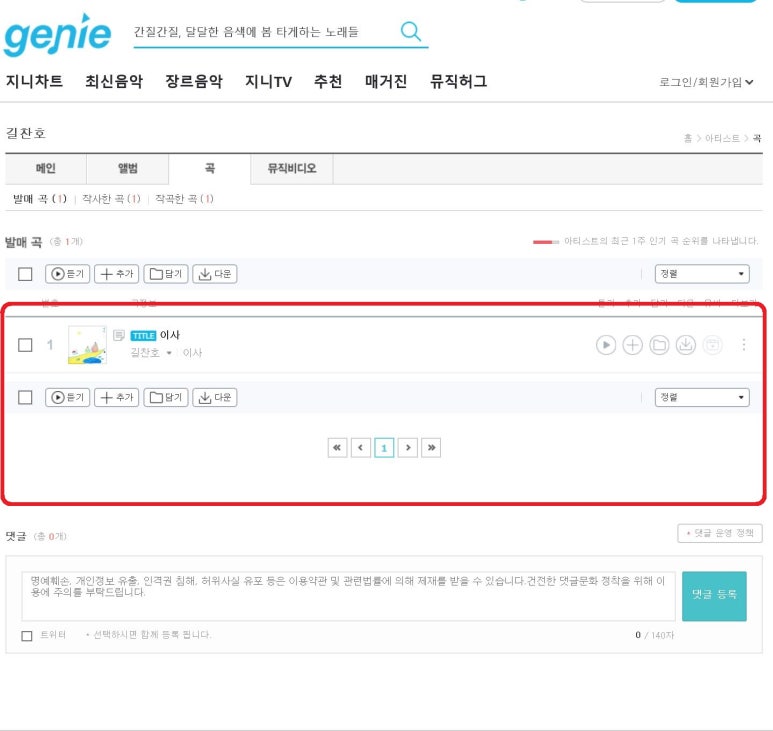The height and width of the screenshot is (731, 773).
Task: Click the 발매 곡 (1) filter link
Action: (x=39, y=199)
